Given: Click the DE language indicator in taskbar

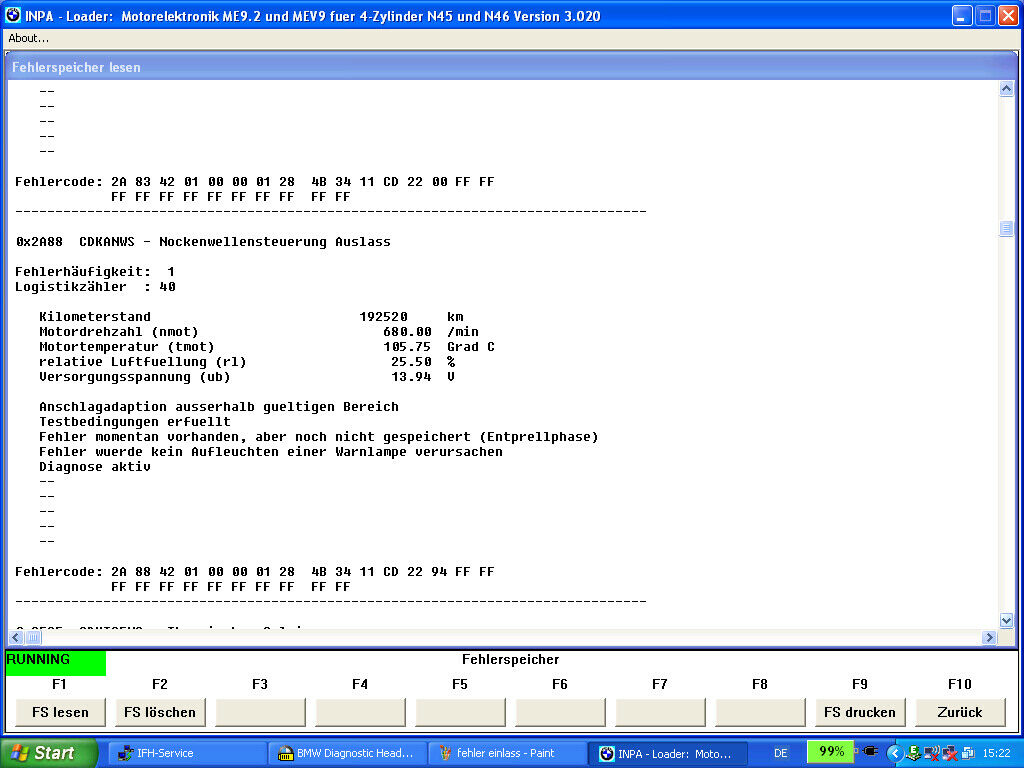Looking at the screenshot, I should [x=781, y=753].
